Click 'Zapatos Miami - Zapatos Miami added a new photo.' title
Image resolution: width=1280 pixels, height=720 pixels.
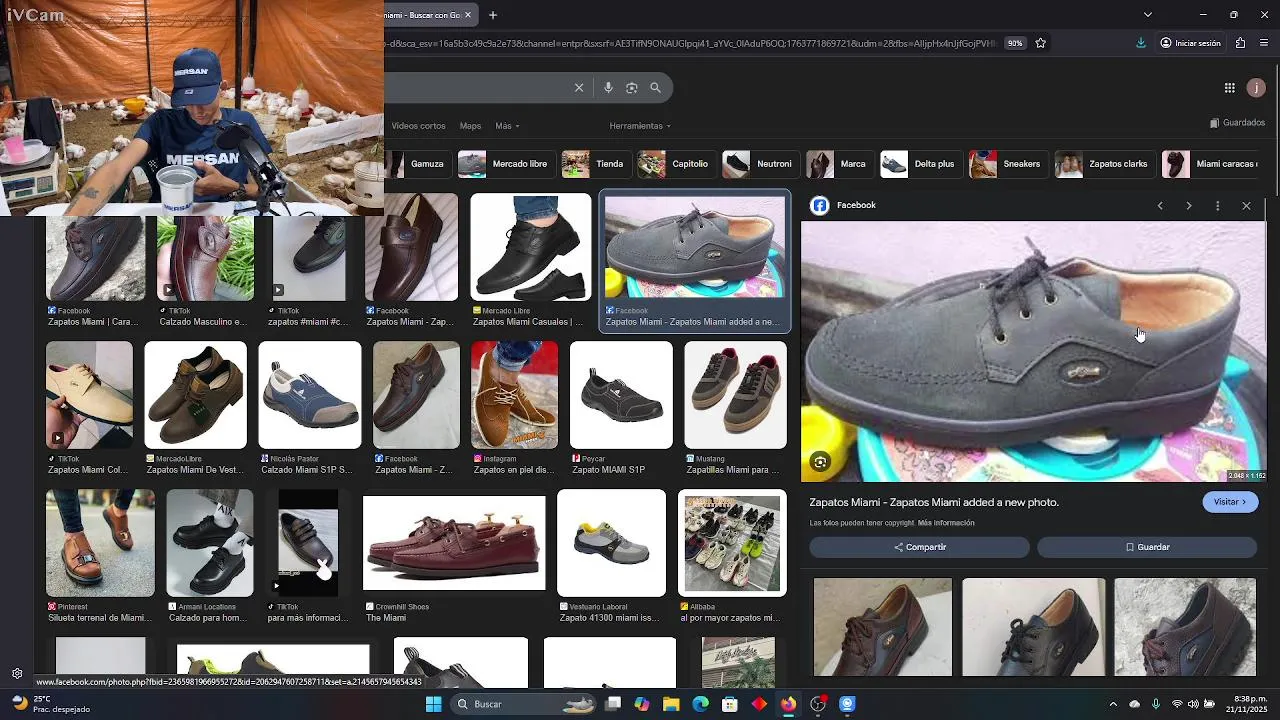[x=934, y=502]
